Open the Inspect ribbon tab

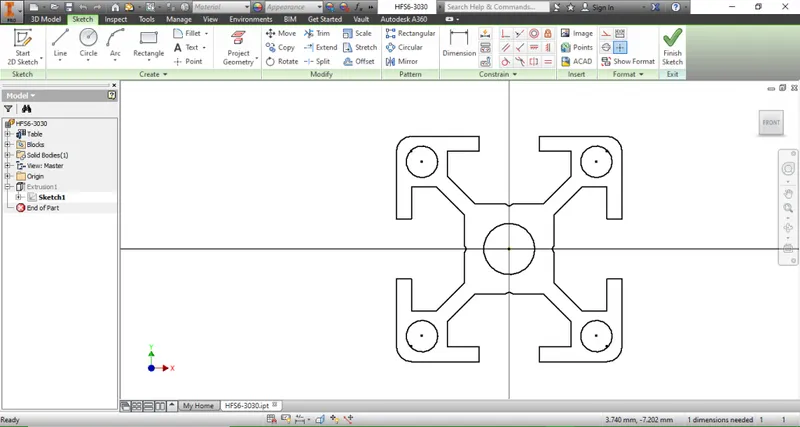pyautogui.click(x=116, y=19)
